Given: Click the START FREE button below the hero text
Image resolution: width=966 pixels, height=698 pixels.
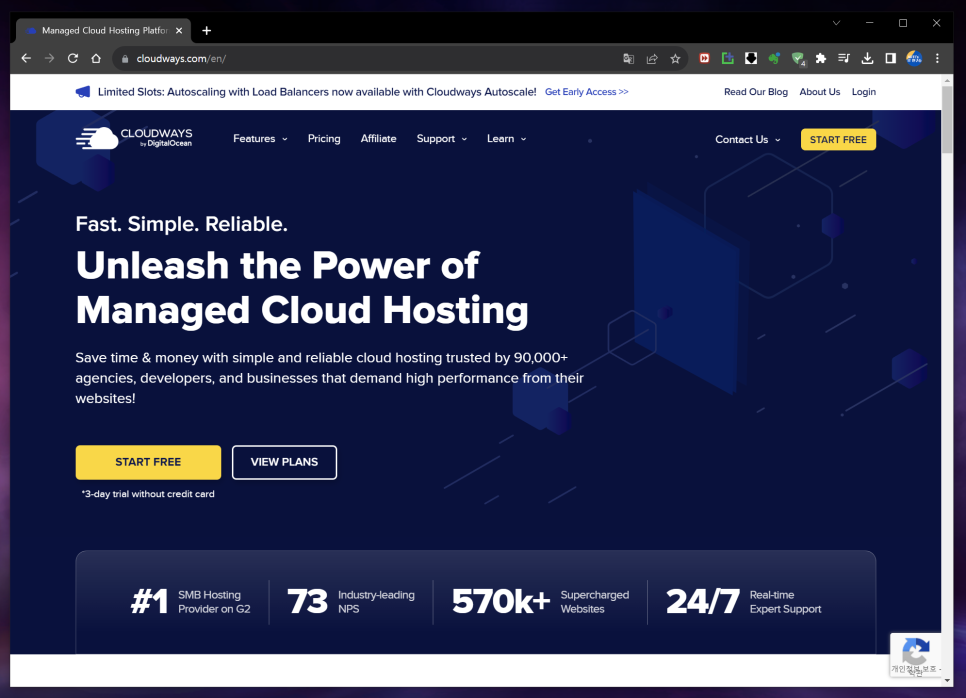Looking at the screenshot, I should point(148,462).
